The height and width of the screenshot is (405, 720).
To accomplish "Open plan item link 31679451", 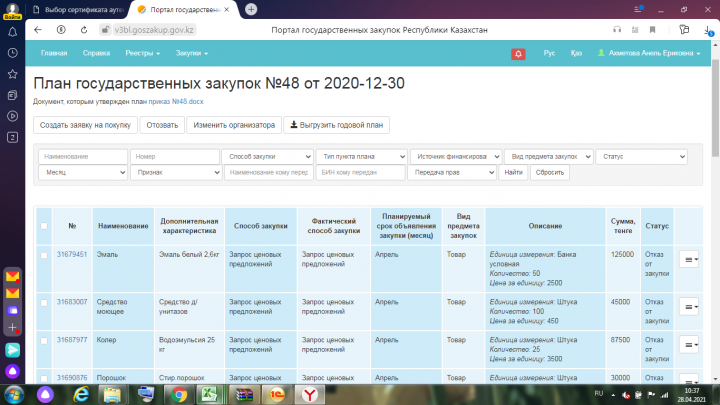I will pyautogui.click(x=72, y=254).
